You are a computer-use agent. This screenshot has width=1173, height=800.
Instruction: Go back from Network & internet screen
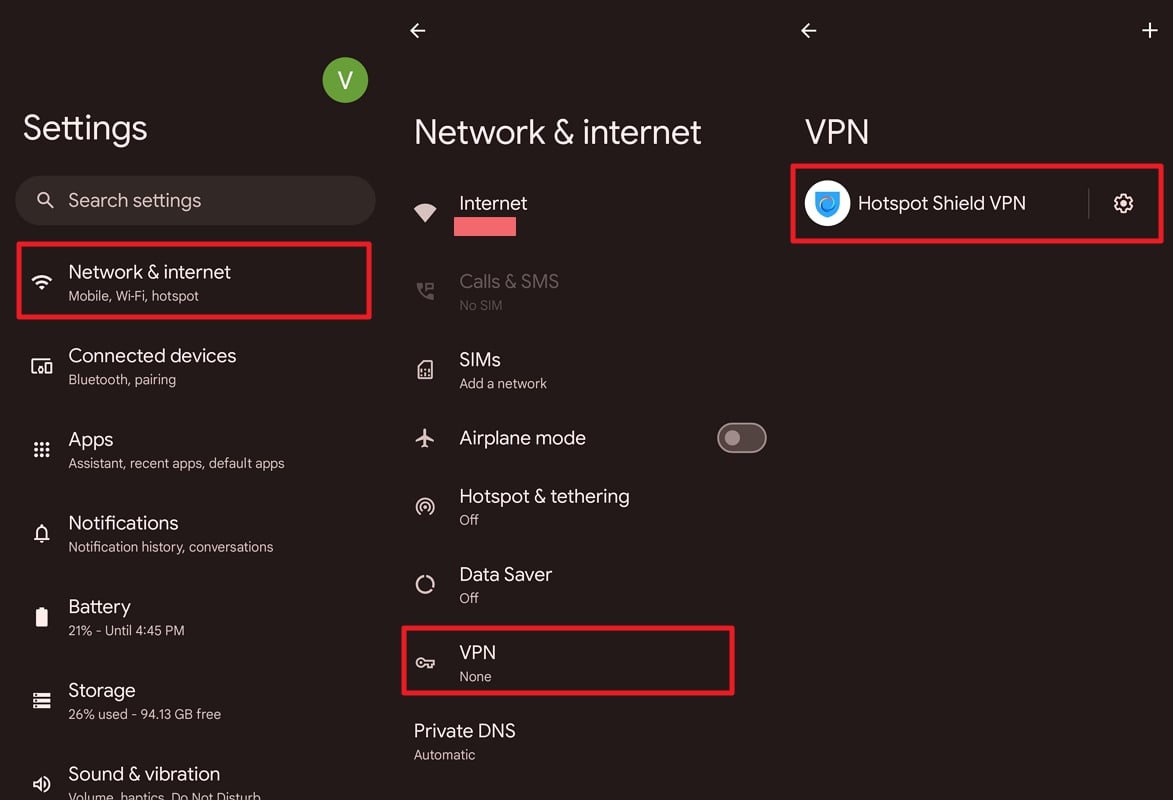[417, 30]
